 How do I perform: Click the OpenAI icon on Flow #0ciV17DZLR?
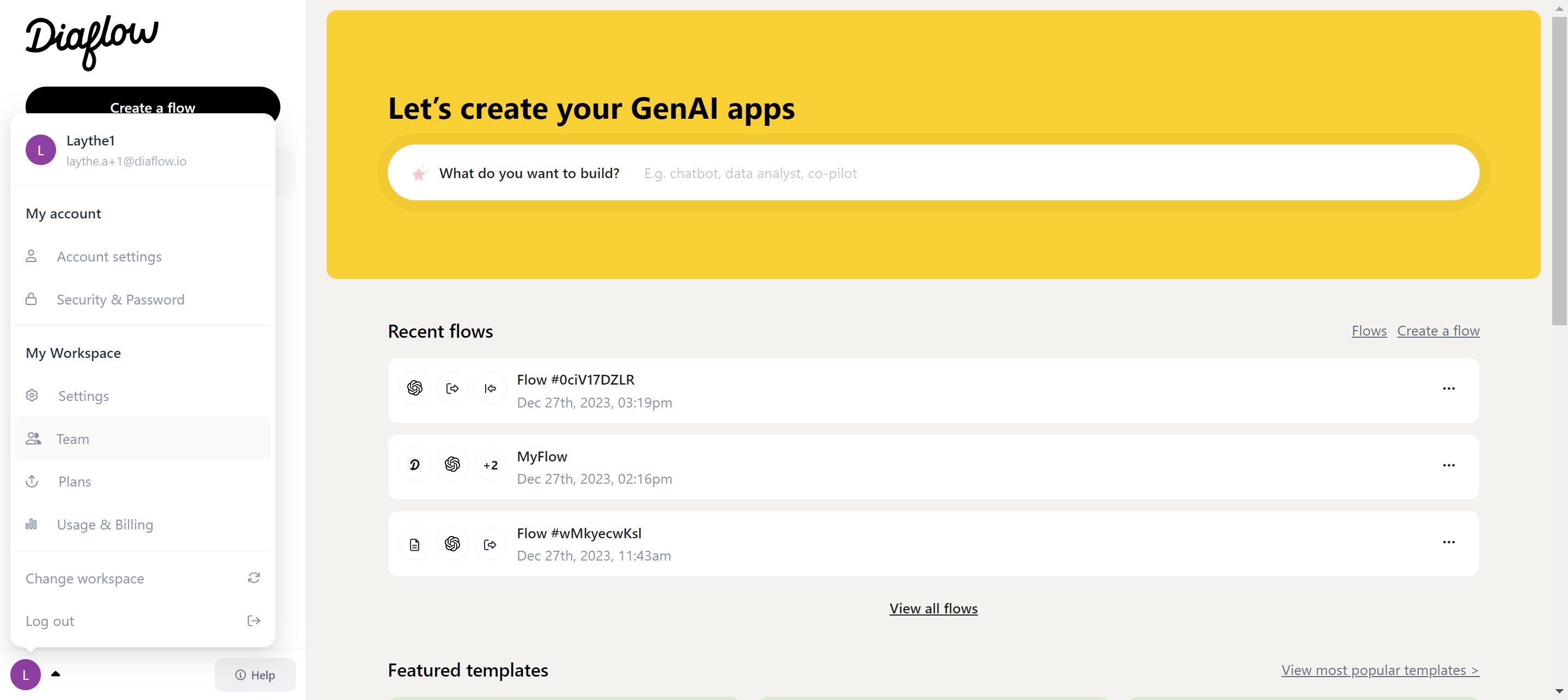pyautogui.click(x=414, y=388)
